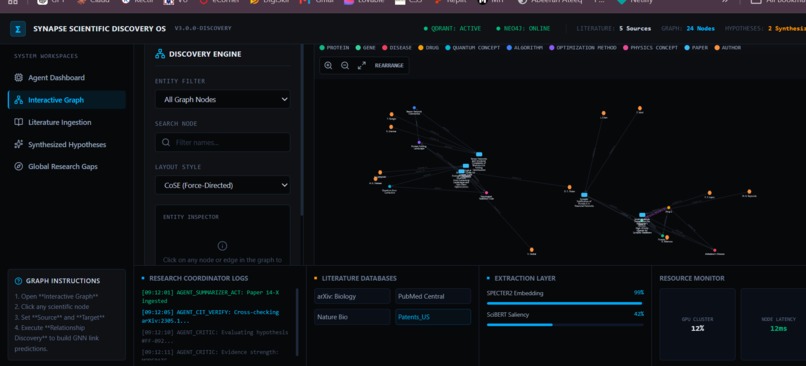Click the Global Research Gaps compass icon
Viewport: 806px width, 366px height.
point(19,167)
